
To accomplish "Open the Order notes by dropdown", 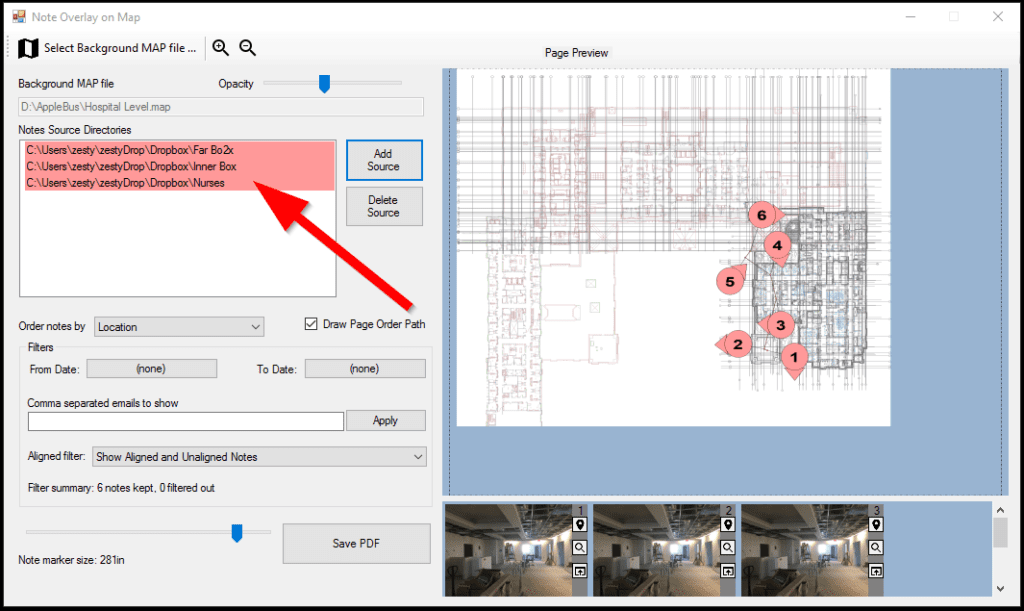I will tap(179, 327).
